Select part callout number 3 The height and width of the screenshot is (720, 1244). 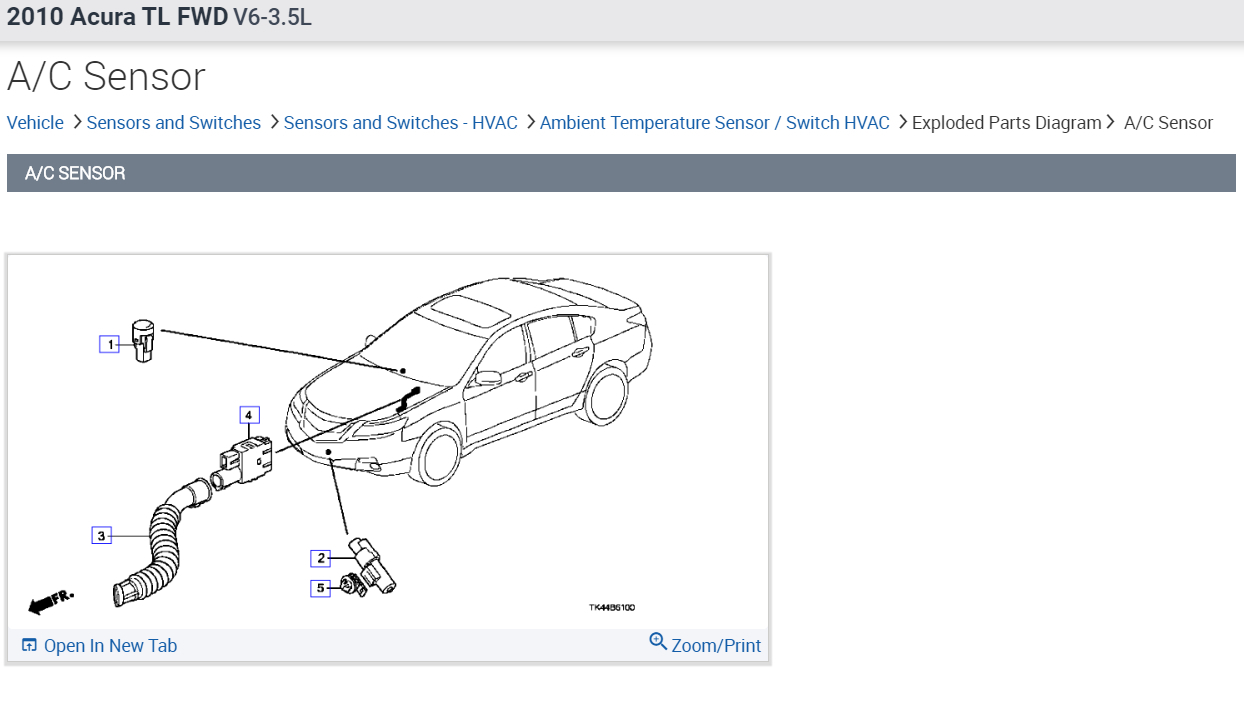[x=101, y=536]
